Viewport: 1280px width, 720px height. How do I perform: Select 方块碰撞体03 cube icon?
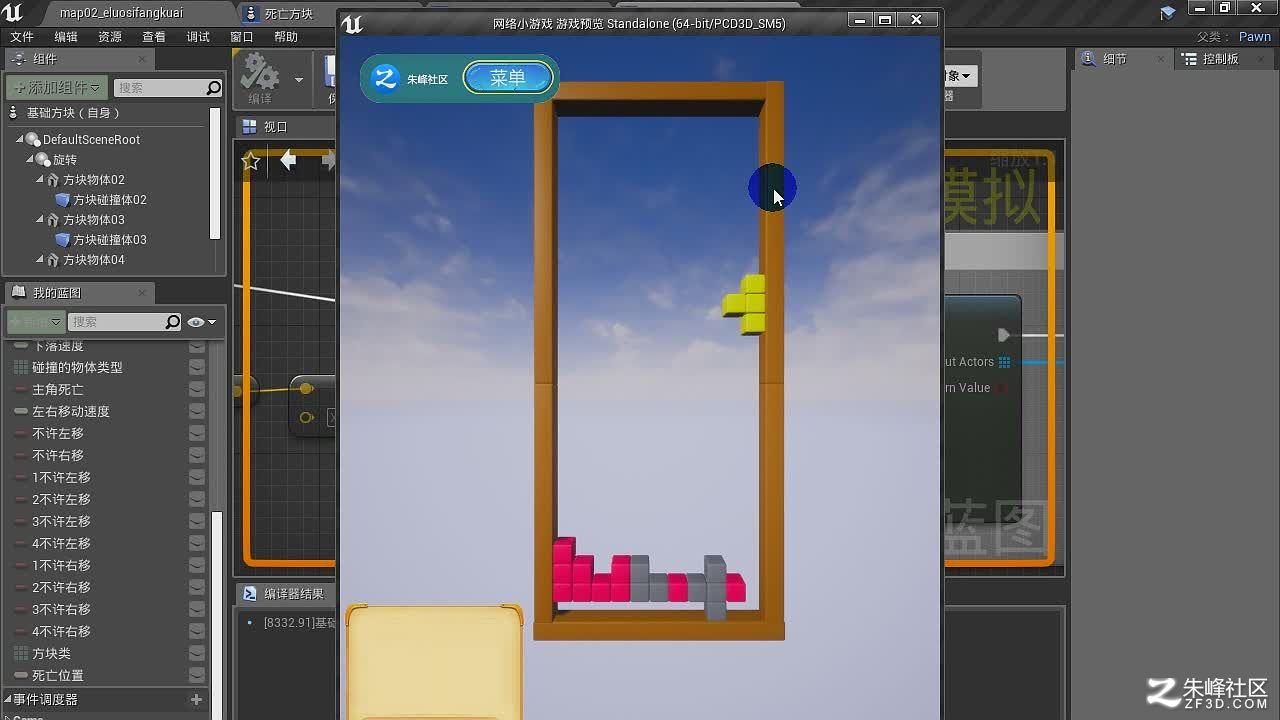point(62,239)
